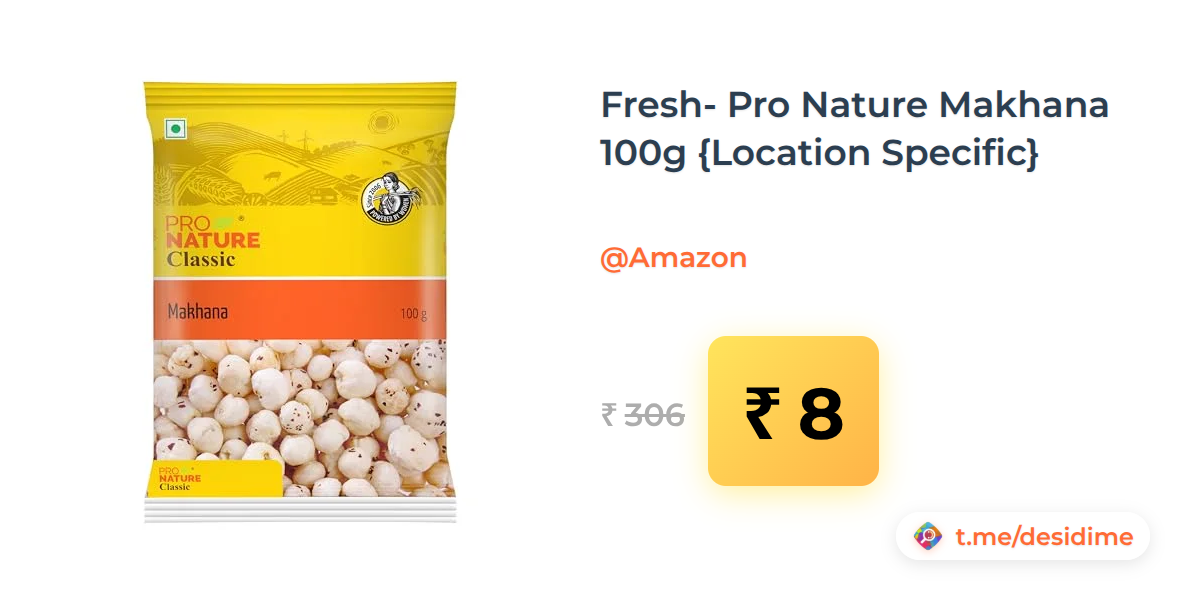
Task: Select the ₹ 8 price badge
Action: click(793, 411)
